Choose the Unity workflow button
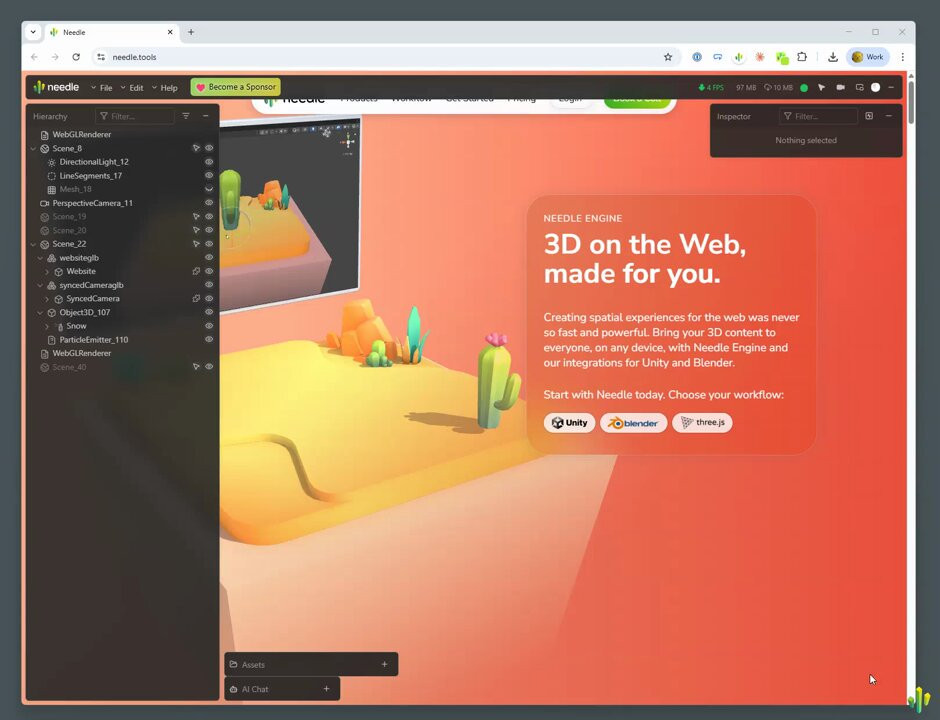 pyautogui.click(x=570, y=423)
